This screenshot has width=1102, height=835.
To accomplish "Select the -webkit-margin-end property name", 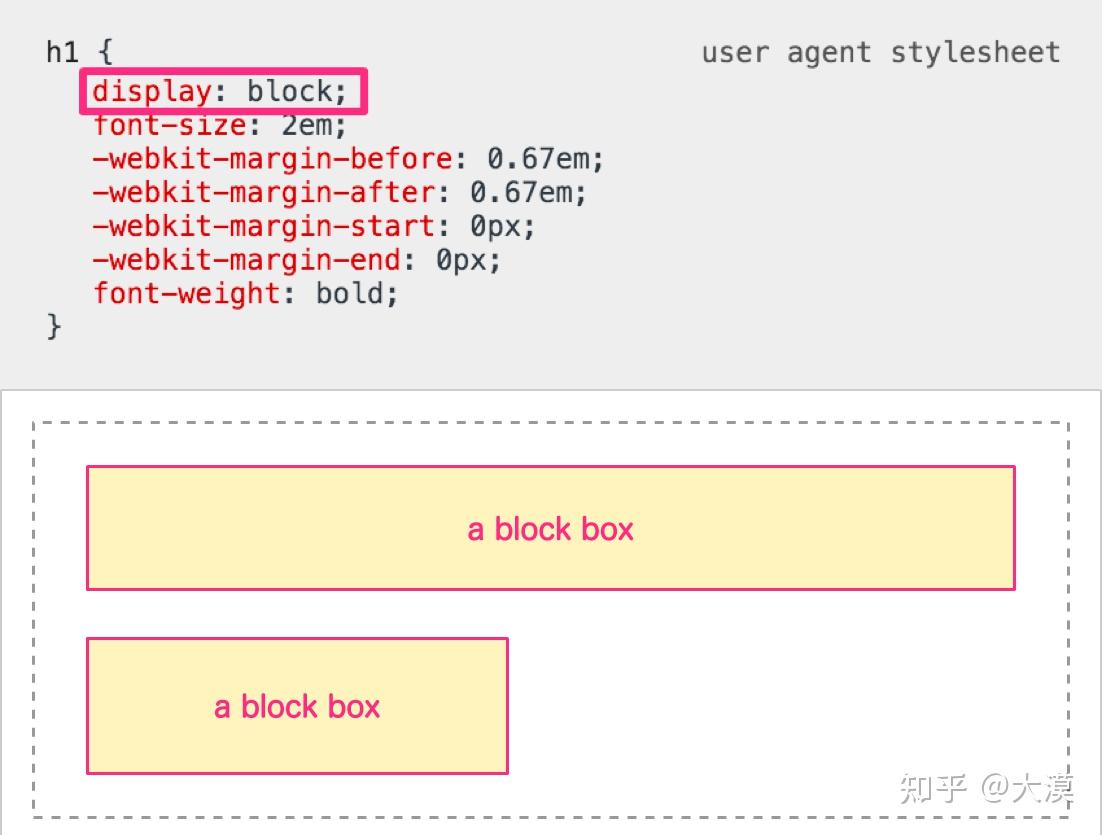I will 246,260.
